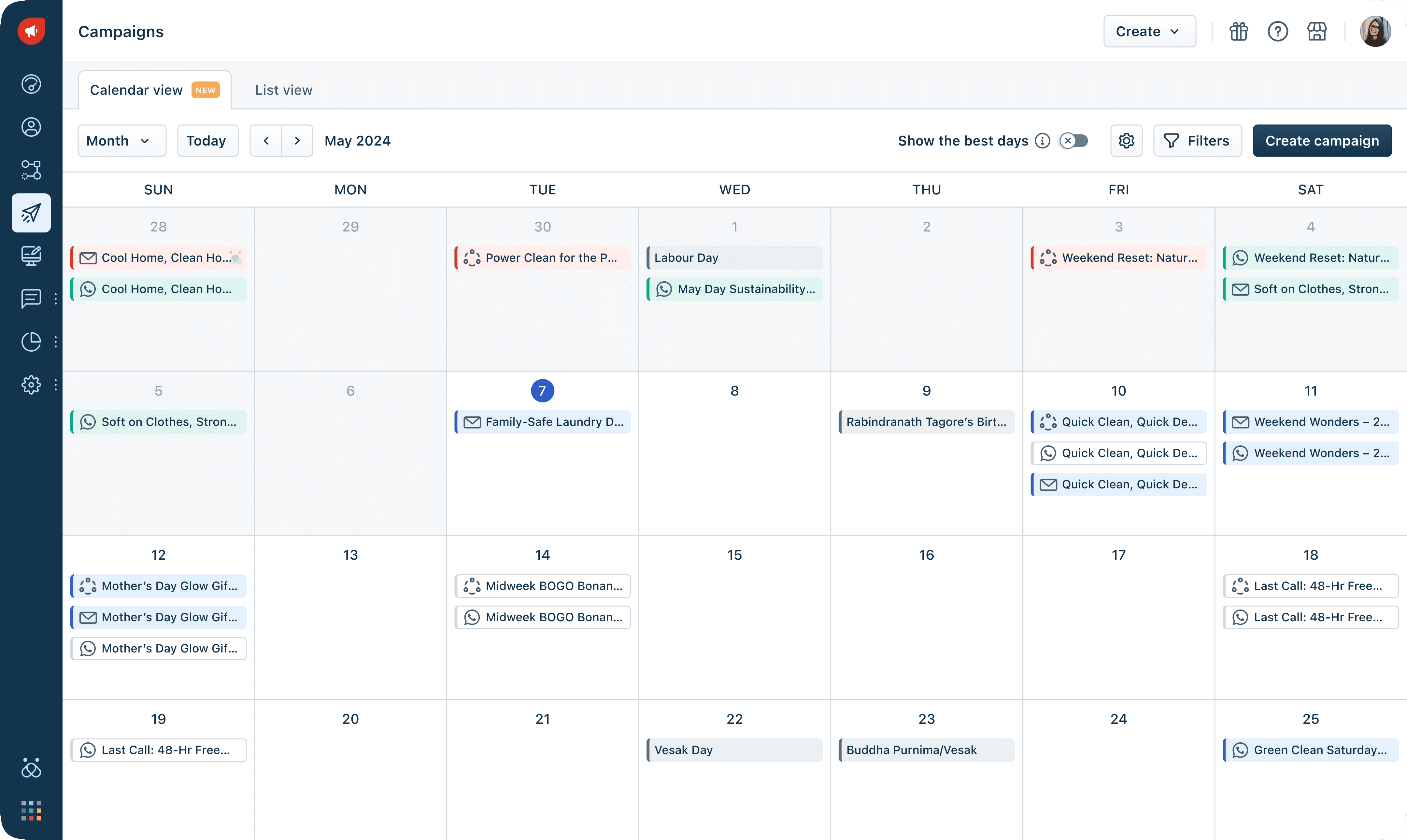Click the calendar settings gear icon
Screen dimensions: 1407x840
(1126, 141)
